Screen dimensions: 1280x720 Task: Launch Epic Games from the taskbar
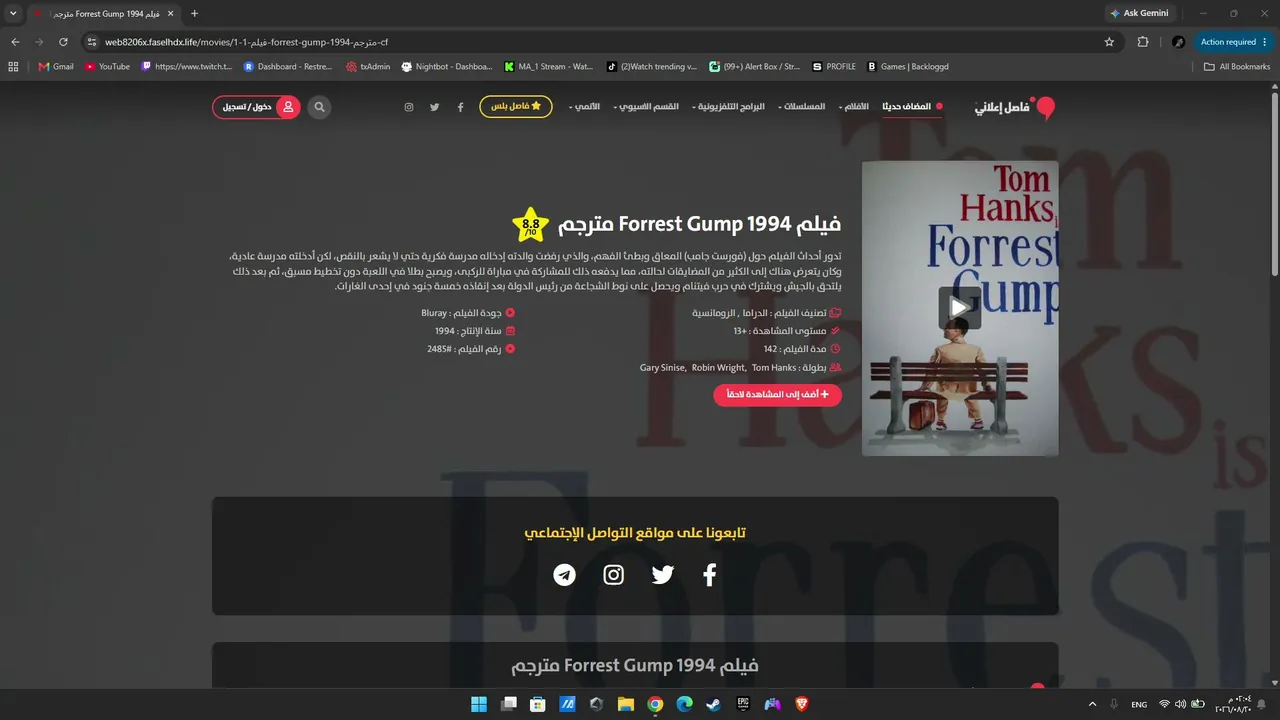743,704
